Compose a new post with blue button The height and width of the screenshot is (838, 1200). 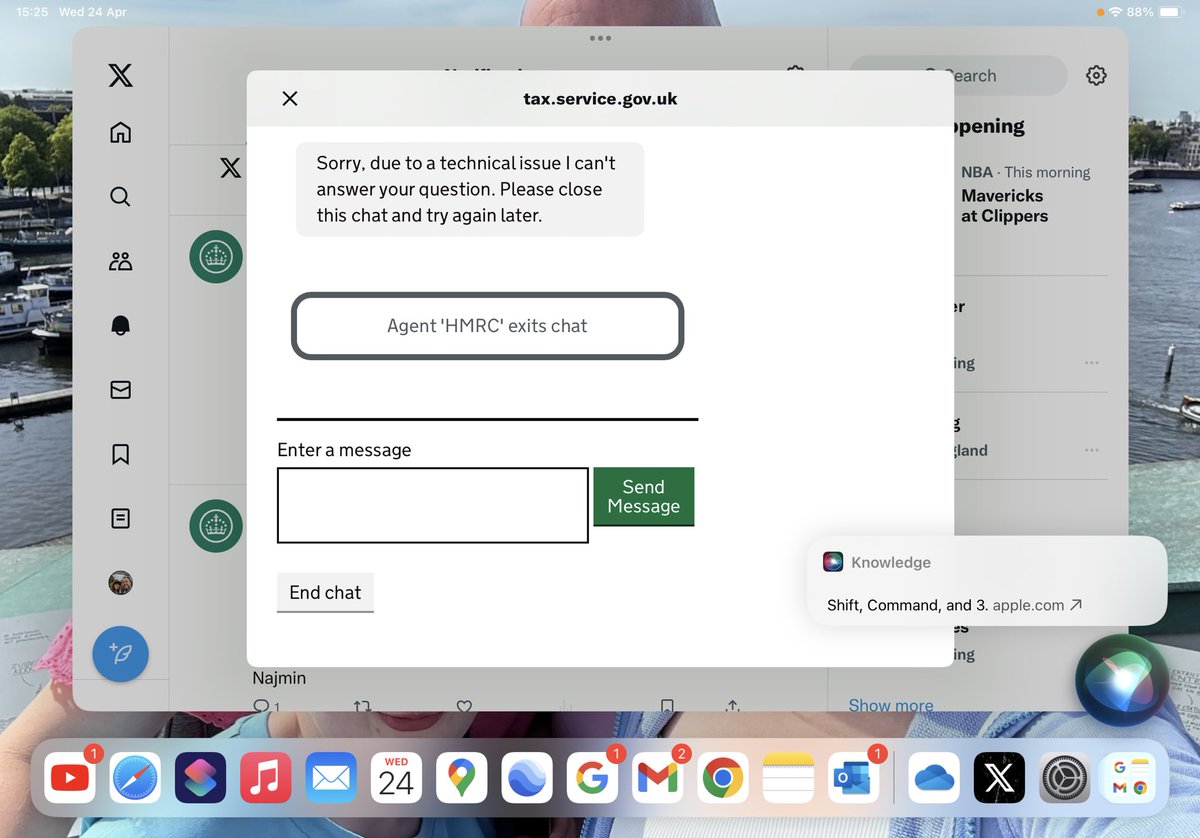(120, 655)
